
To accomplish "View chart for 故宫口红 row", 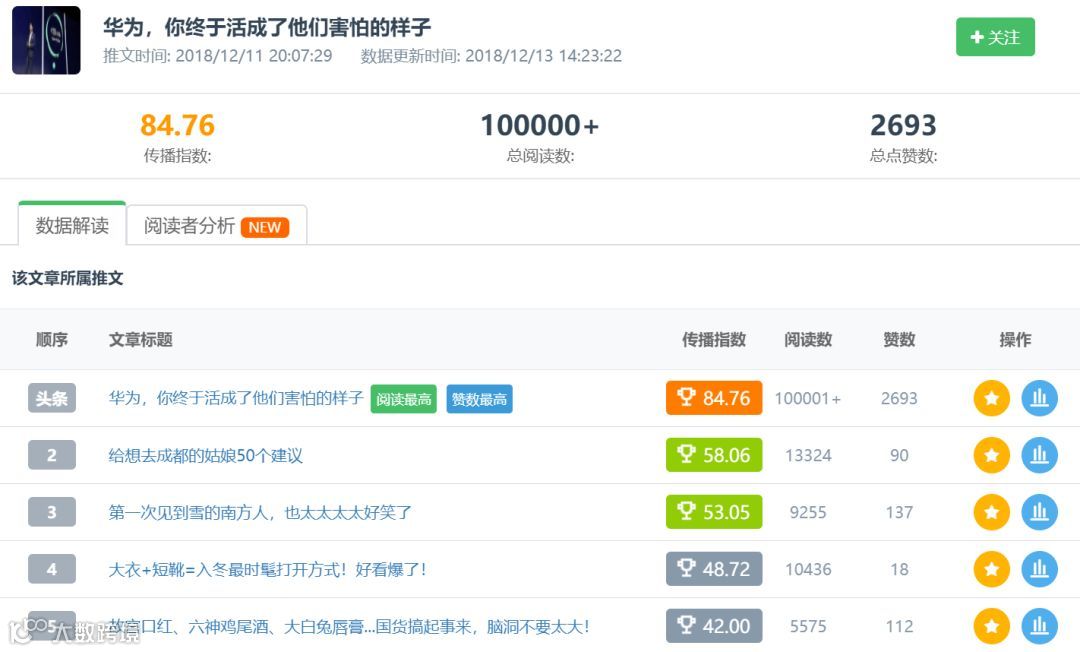I will 1039,626.
